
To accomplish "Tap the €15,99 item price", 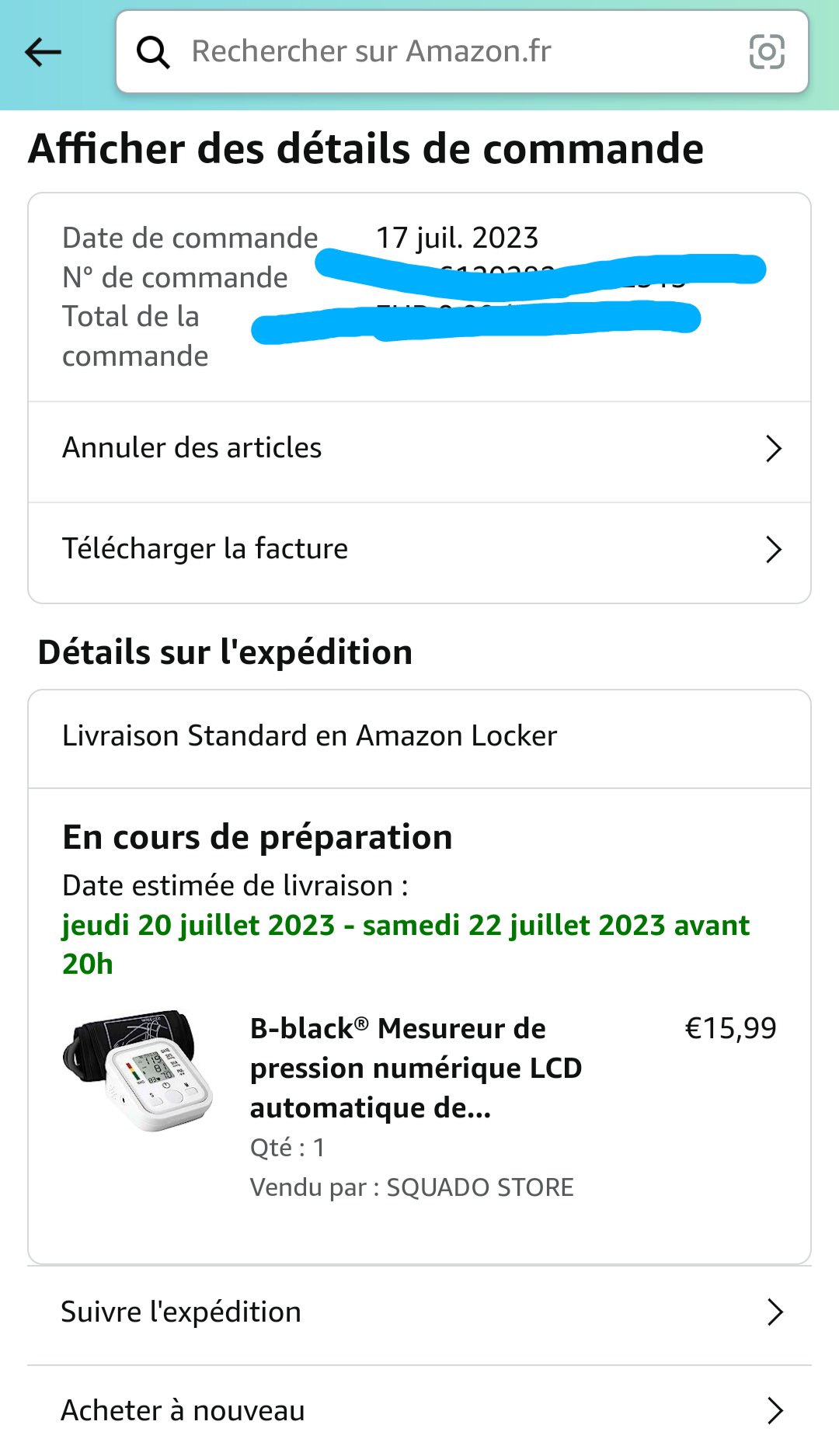I will coord(730,1028).
